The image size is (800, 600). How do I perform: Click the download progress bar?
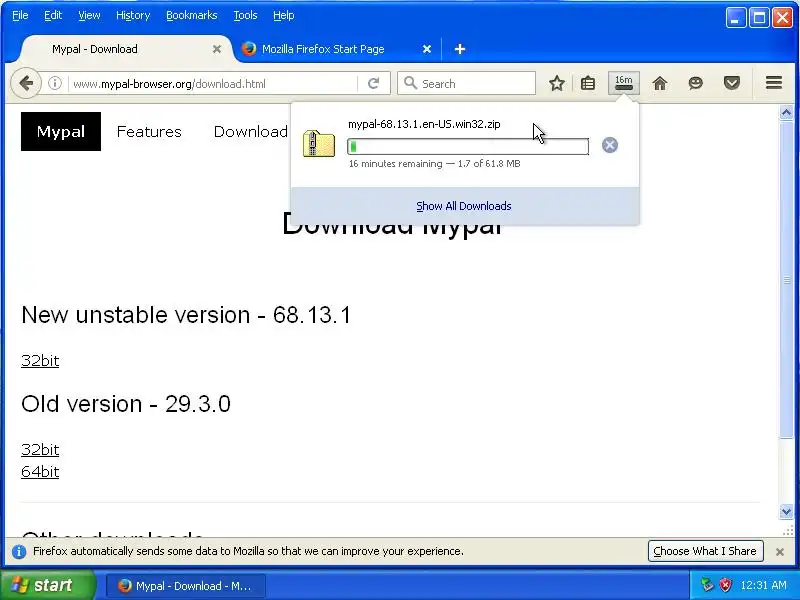(468, 146)
